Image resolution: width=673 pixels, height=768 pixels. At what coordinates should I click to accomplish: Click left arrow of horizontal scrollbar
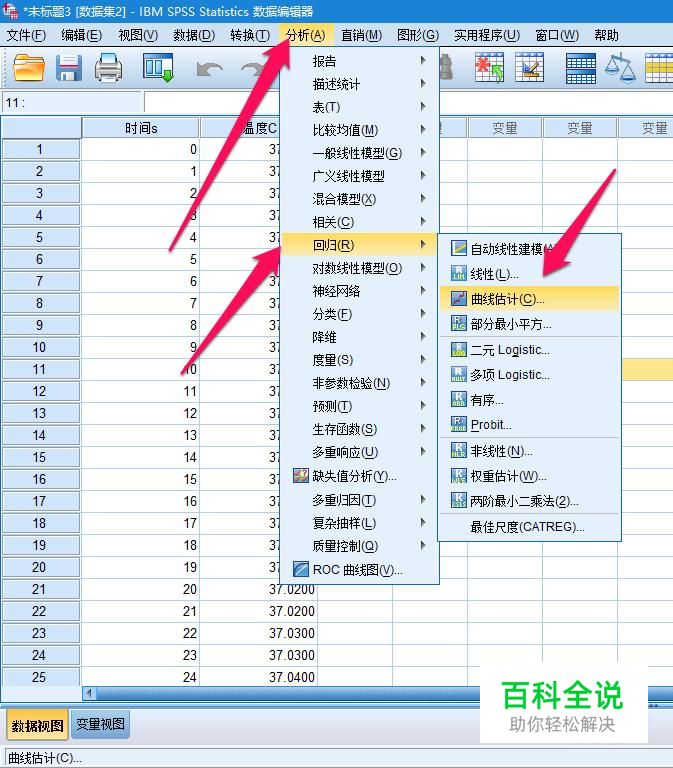[89, 693]
